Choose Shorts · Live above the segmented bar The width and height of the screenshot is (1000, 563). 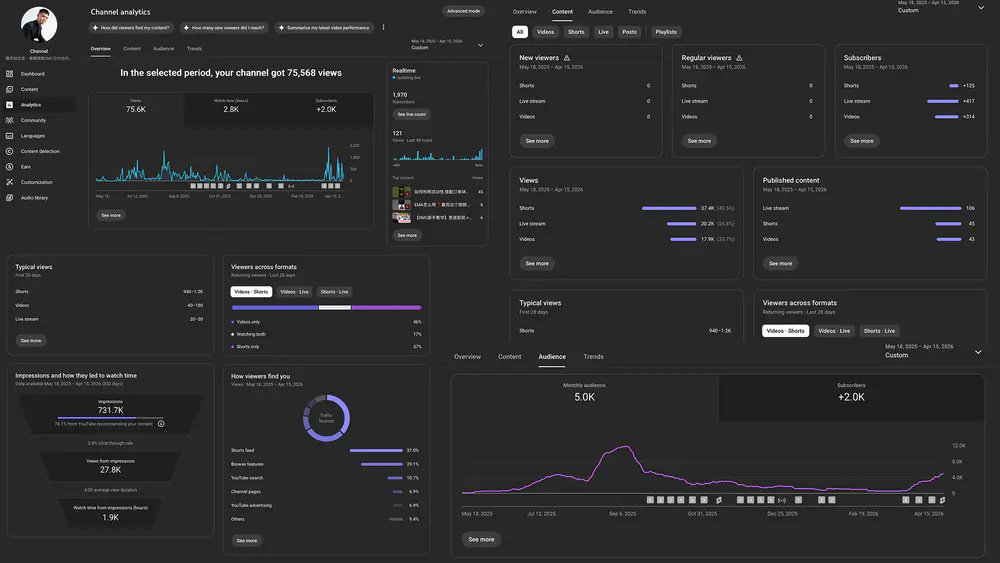(x=334, y=291)
